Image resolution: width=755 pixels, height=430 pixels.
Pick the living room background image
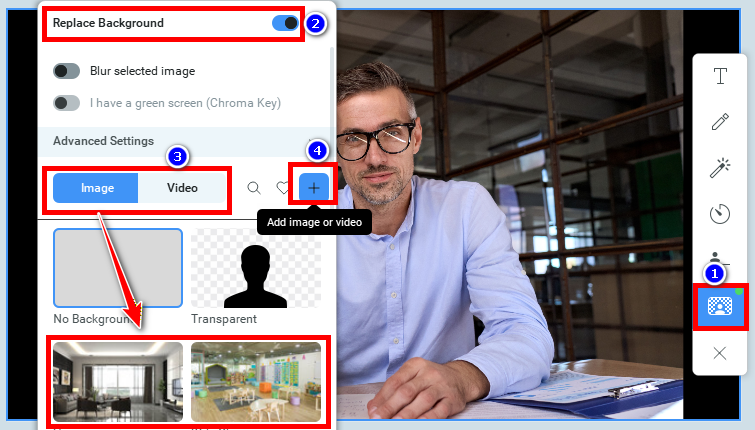[118, 382]
